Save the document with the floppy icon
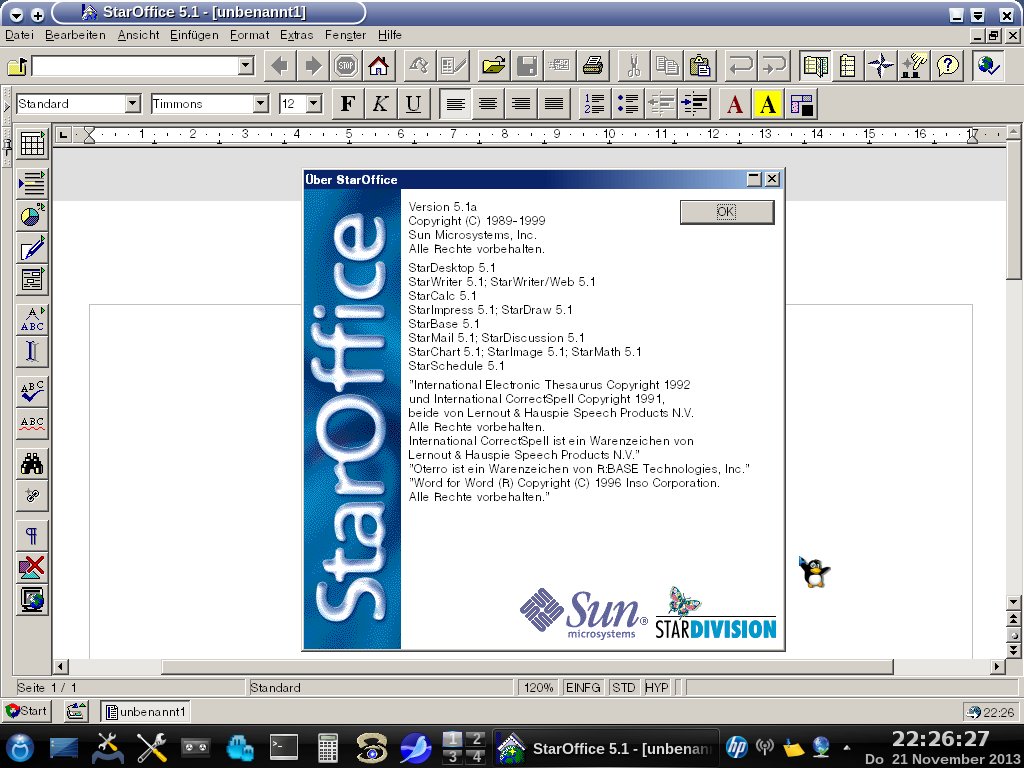This screenshot has width=1024, height=768. (x=526, y=65)
